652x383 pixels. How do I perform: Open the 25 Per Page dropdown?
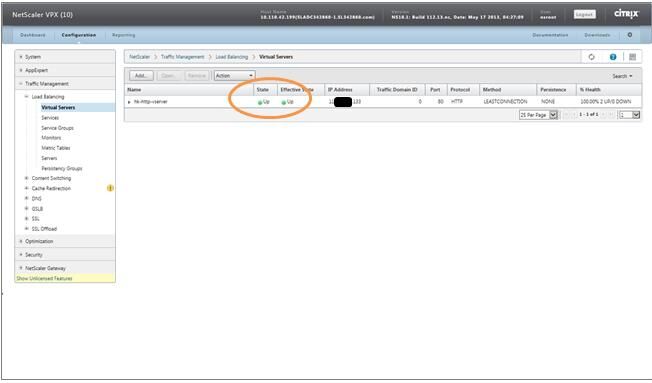(538, 115)
